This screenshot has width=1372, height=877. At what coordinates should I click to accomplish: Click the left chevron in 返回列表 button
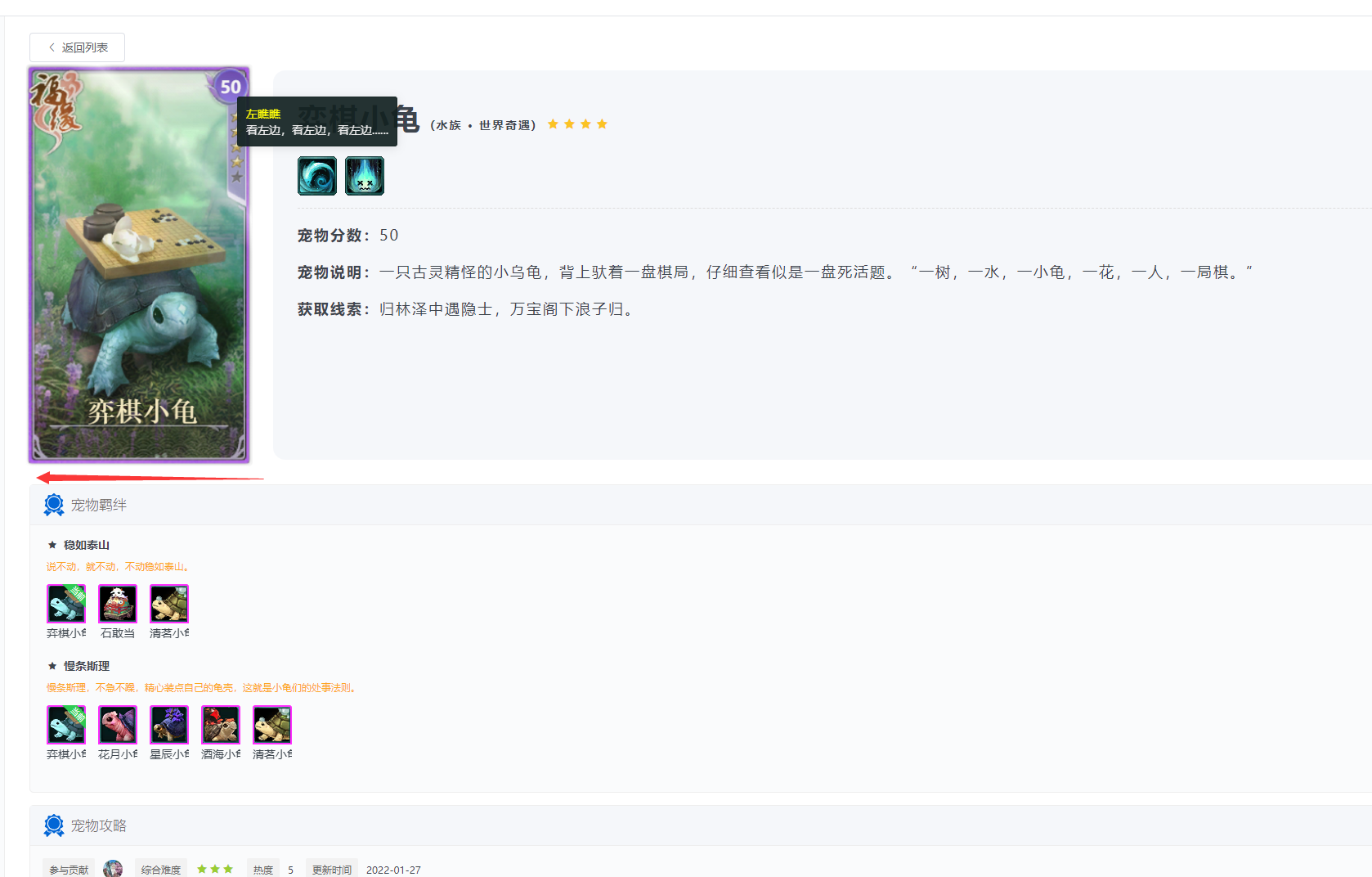tap(51, 47)
